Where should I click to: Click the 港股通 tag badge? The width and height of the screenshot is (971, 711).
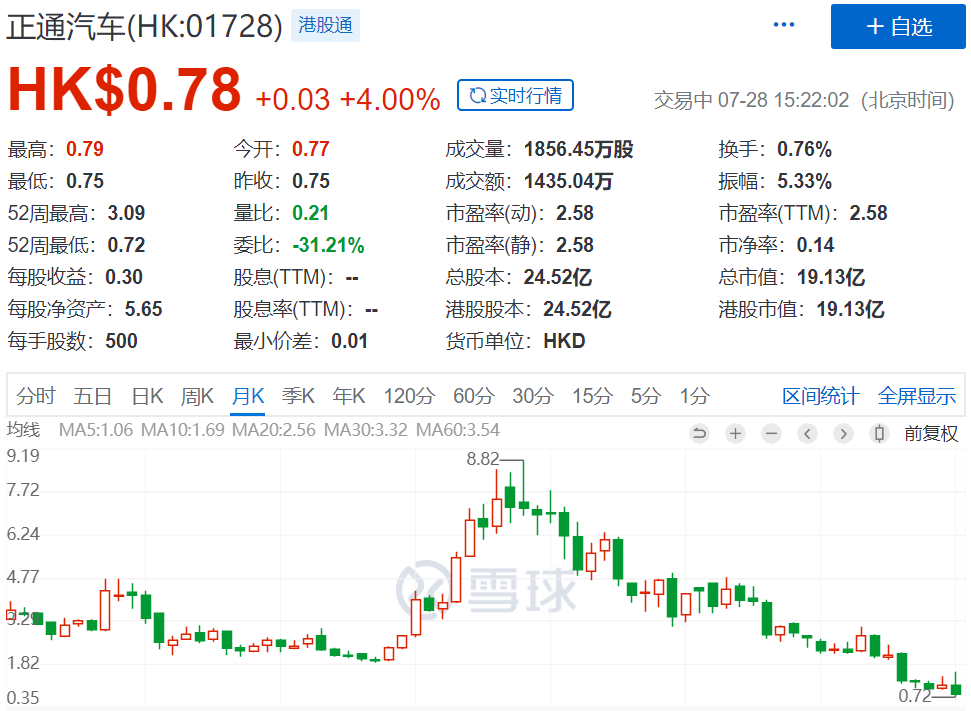[325, 25]
